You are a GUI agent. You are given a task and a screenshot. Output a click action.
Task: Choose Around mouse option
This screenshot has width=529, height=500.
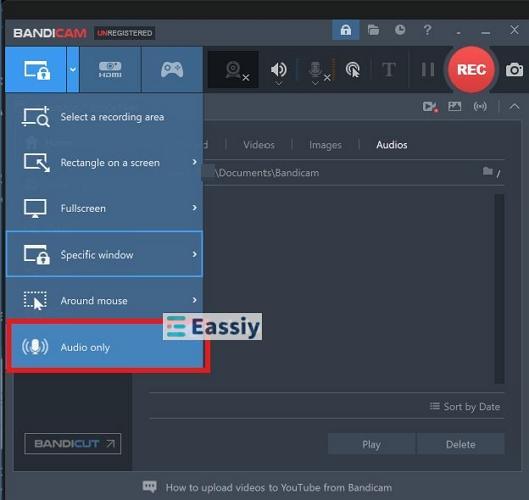click(x=105, y=300)
